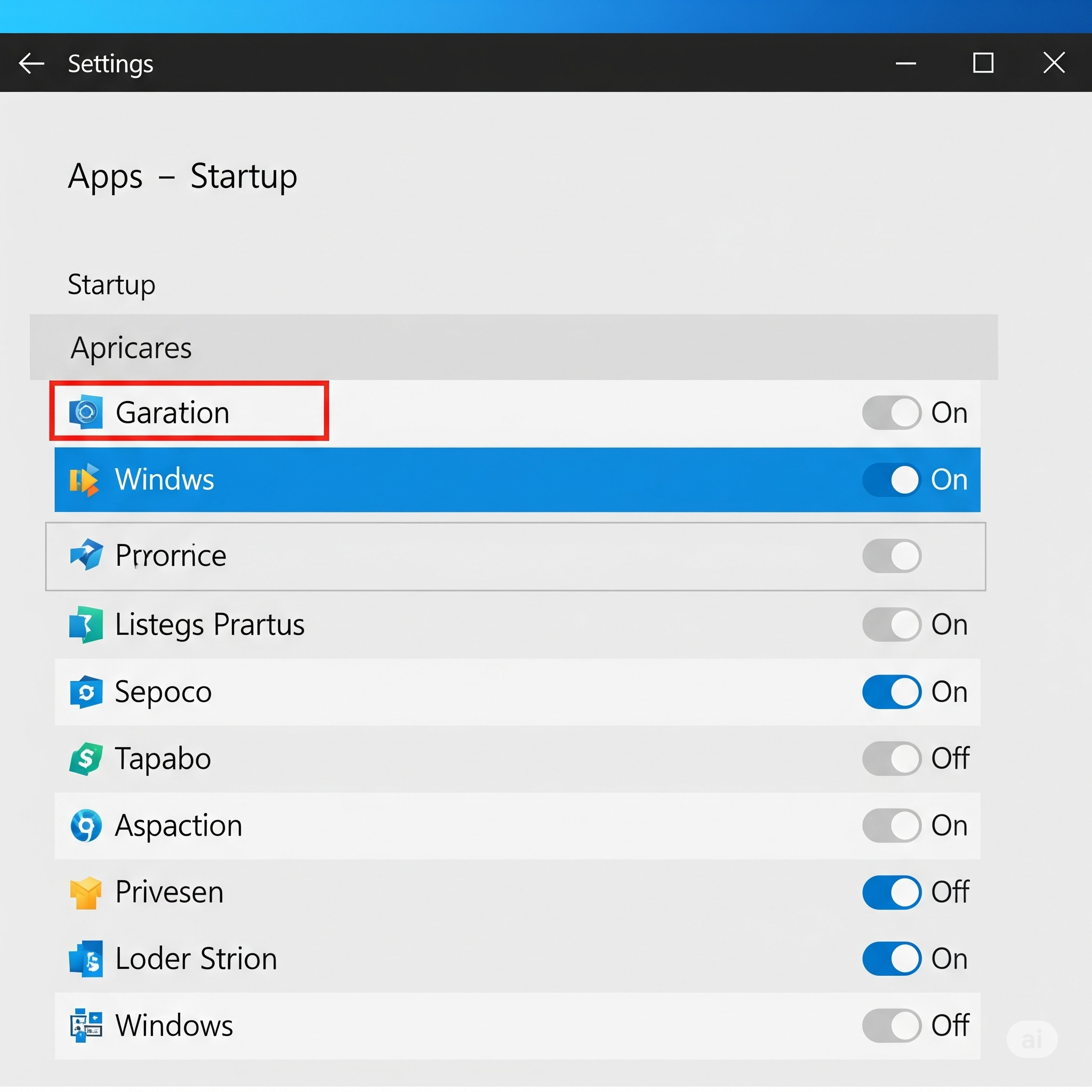Click the Sepoco sync icon
This screenshot has width=1092, height=1092.
click(86, 692)
